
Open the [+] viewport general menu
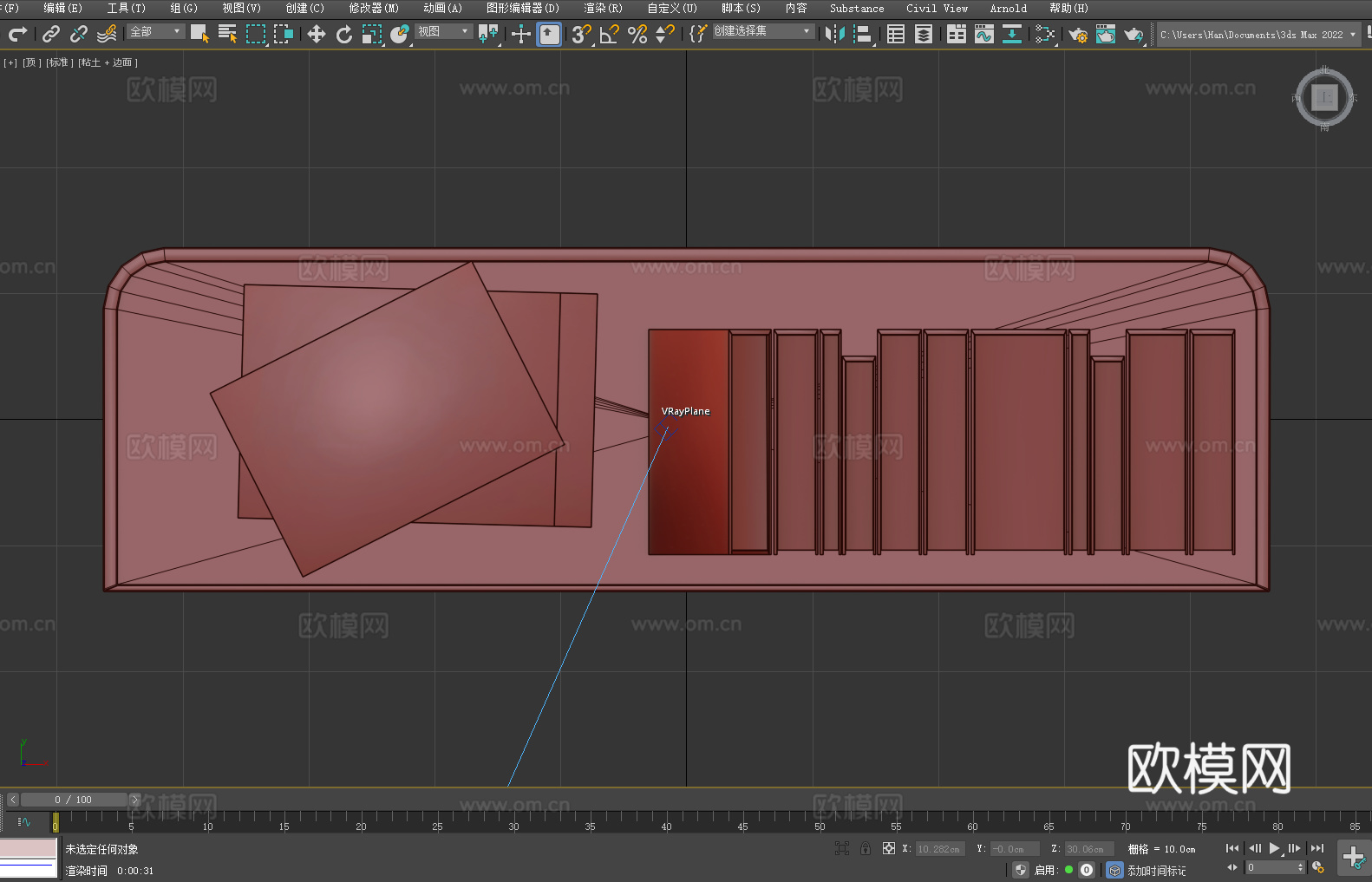pyautogui.click(x=10, y=62)
